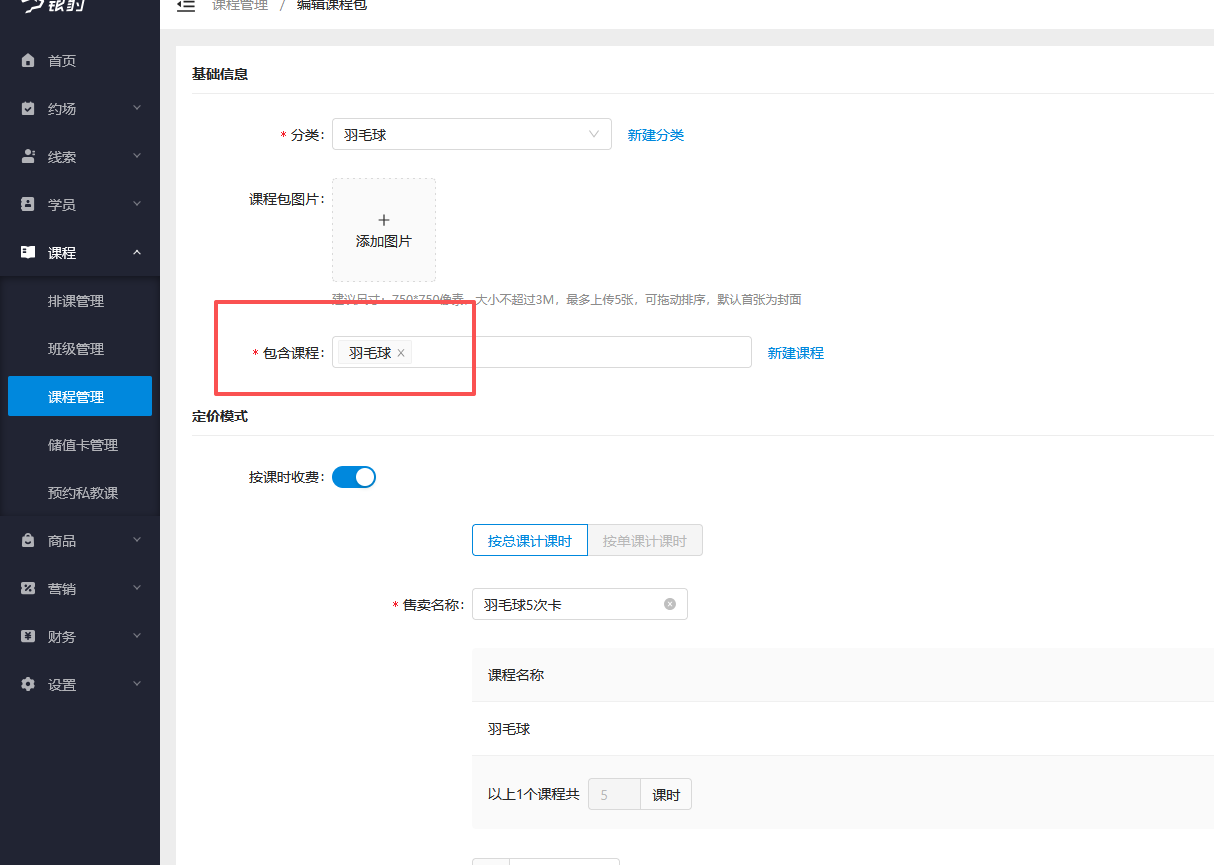The height and width of the screenshot is (865, 1214).
Task: Click the 首页 home icon in sidebar
Action: pyautogui.click(x=30, y=60)
